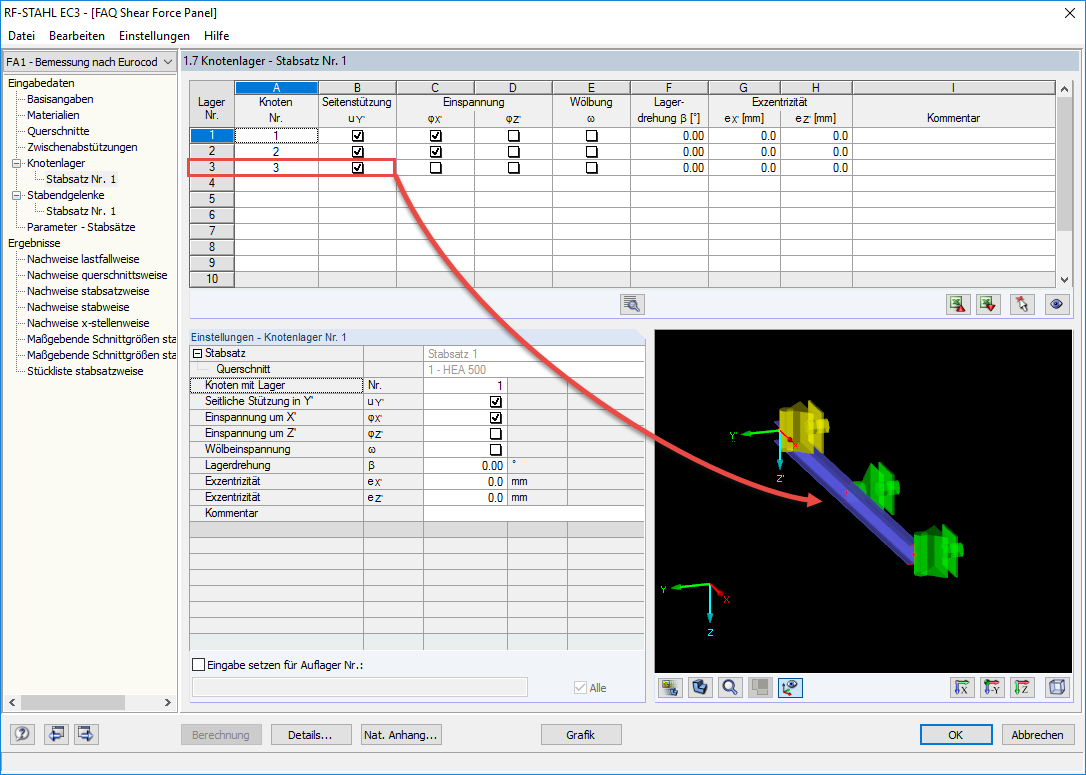Check Eingabe setzen für Auflager Nr.
The height and width of the screenshot is (775, 1086).
pyautogui.click(x=198, y=664)
